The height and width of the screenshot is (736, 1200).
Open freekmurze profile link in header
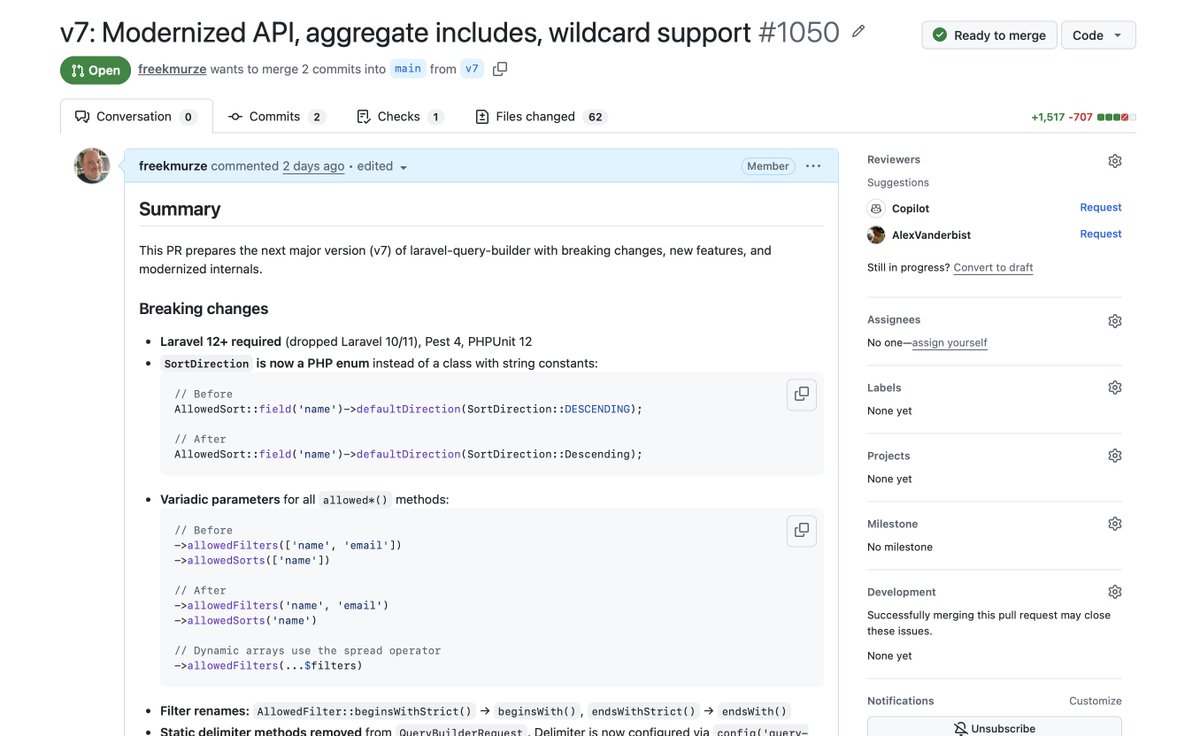pyautogui.click(x=172, y=69)
